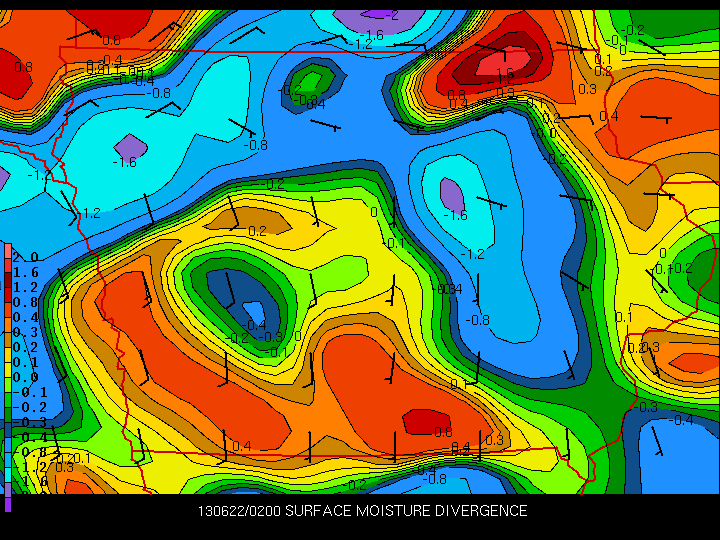Select the 0.2 label on the tan contour band

pos(257,231)
